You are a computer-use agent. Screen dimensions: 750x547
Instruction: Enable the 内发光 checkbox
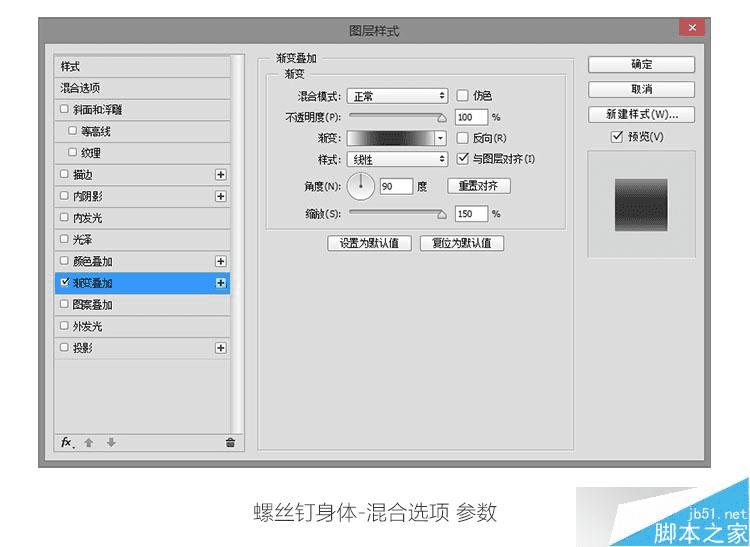[64, 217]
